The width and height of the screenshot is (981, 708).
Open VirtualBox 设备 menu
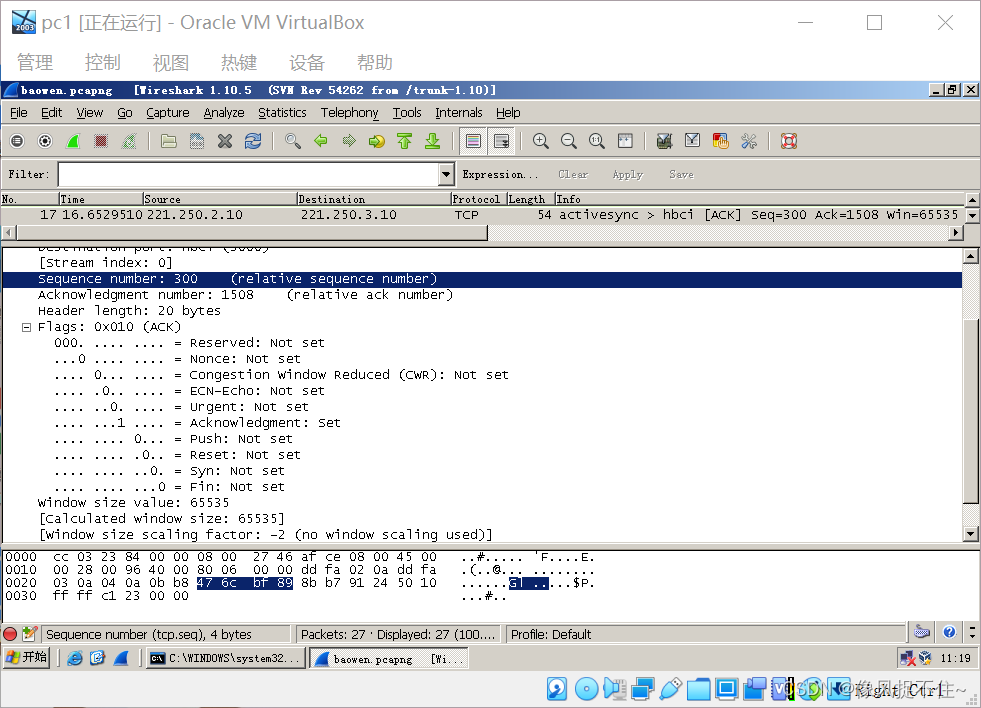point(307,63)
